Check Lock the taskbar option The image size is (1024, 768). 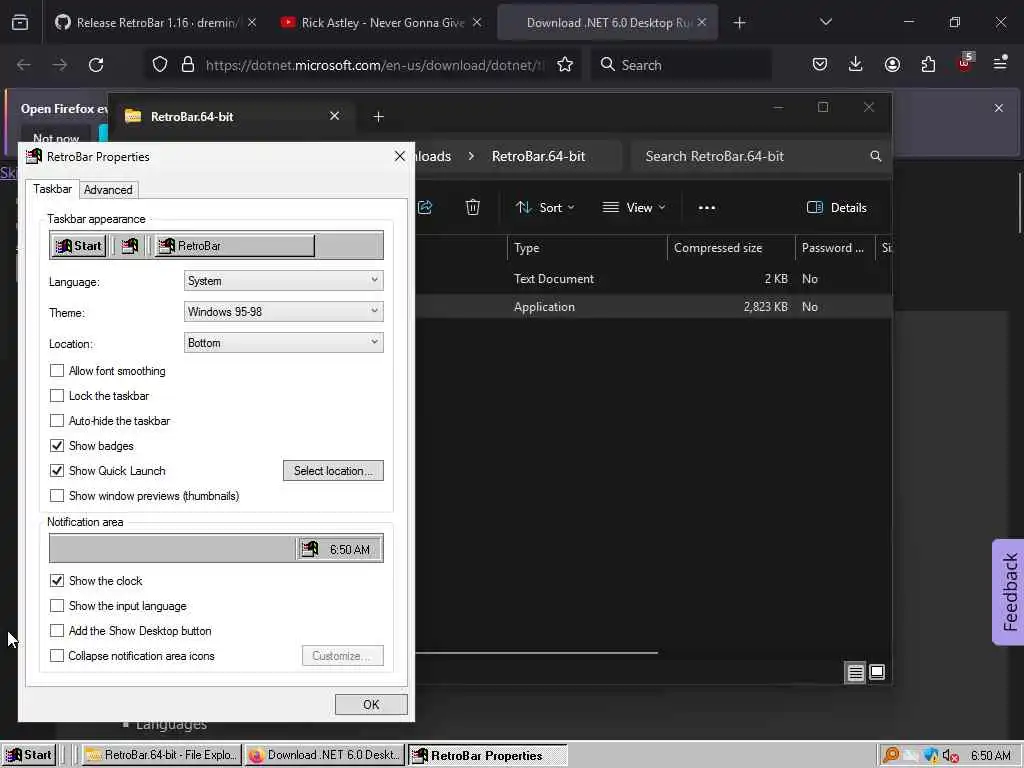(57, 396)
